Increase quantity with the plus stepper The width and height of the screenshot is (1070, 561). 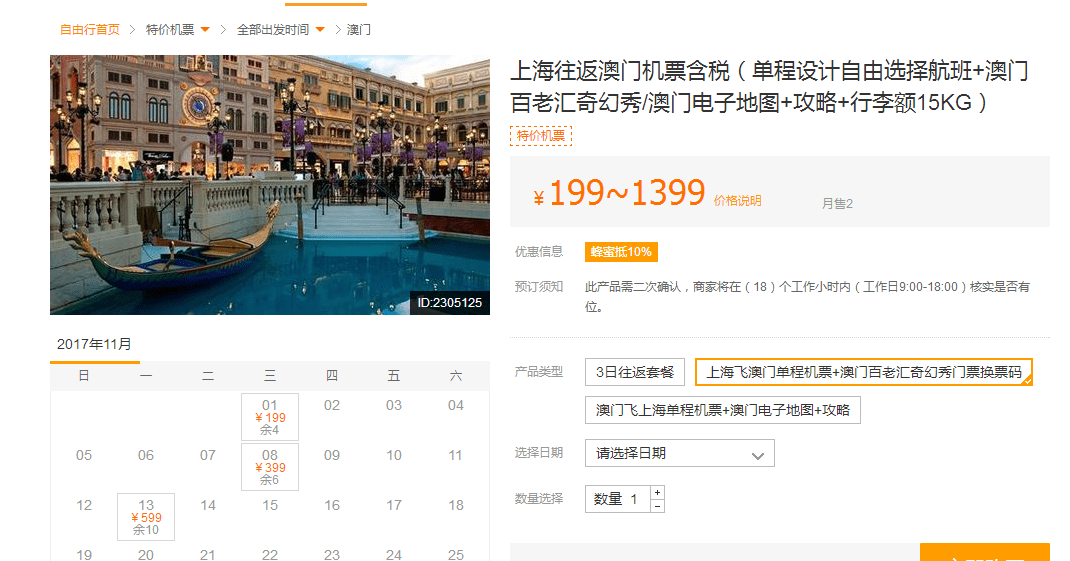pos(657,492)
